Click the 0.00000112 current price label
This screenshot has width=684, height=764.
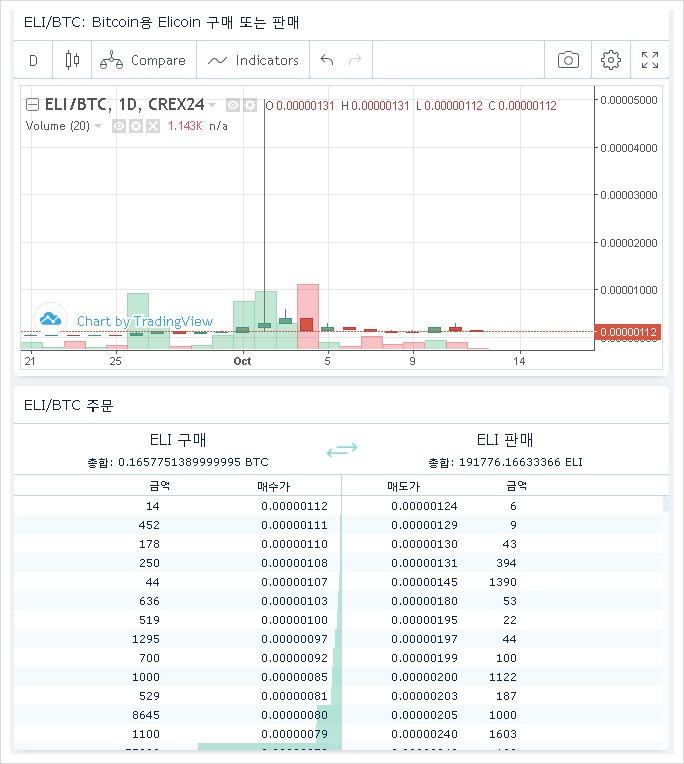(x=628, y=332)
